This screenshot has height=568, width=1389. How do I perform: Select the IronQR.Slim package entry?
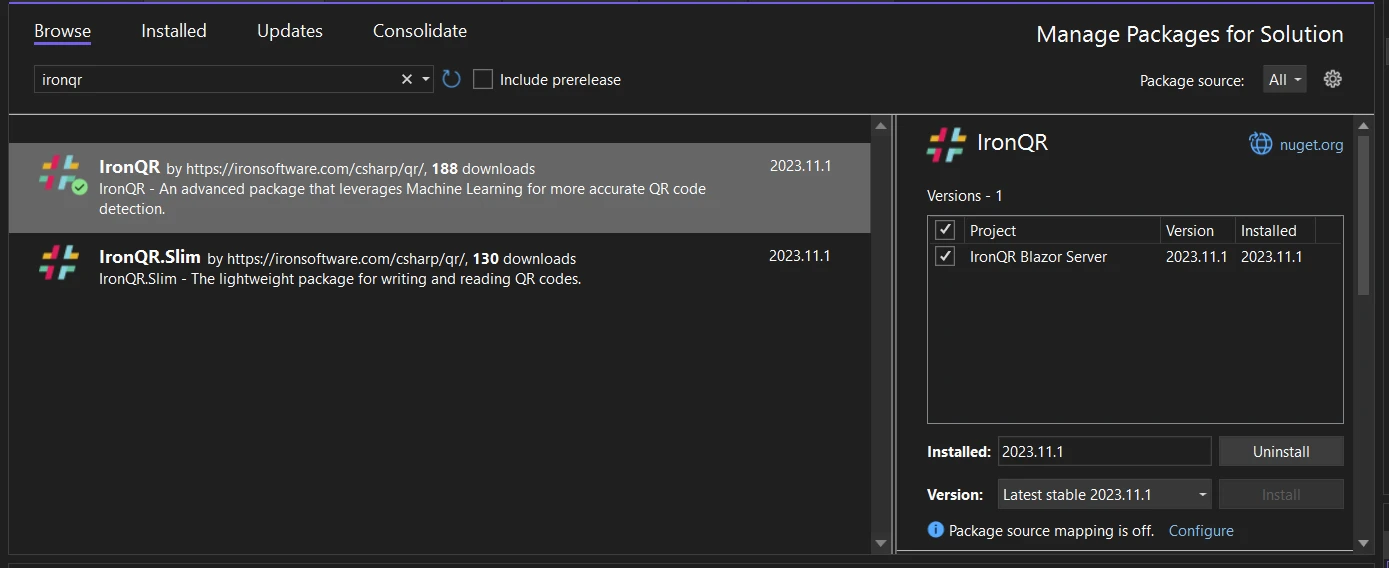400,268
